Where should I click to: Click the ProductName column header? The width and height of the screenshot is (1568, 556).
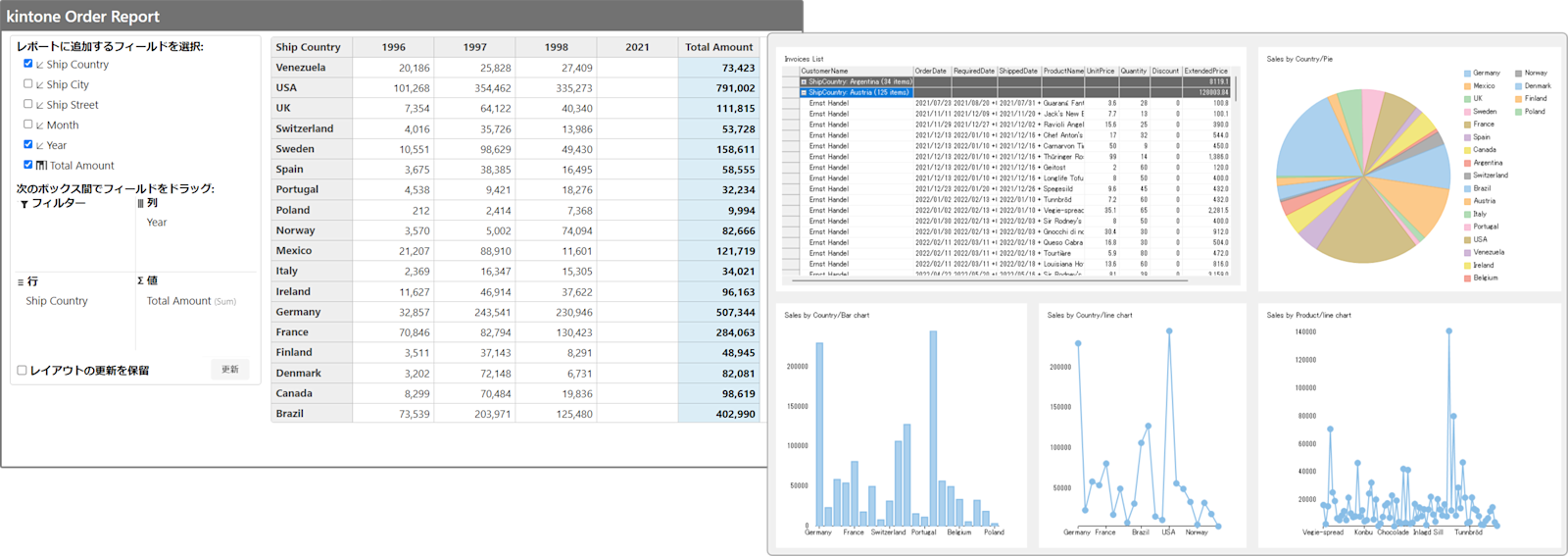coord(1063,71)
